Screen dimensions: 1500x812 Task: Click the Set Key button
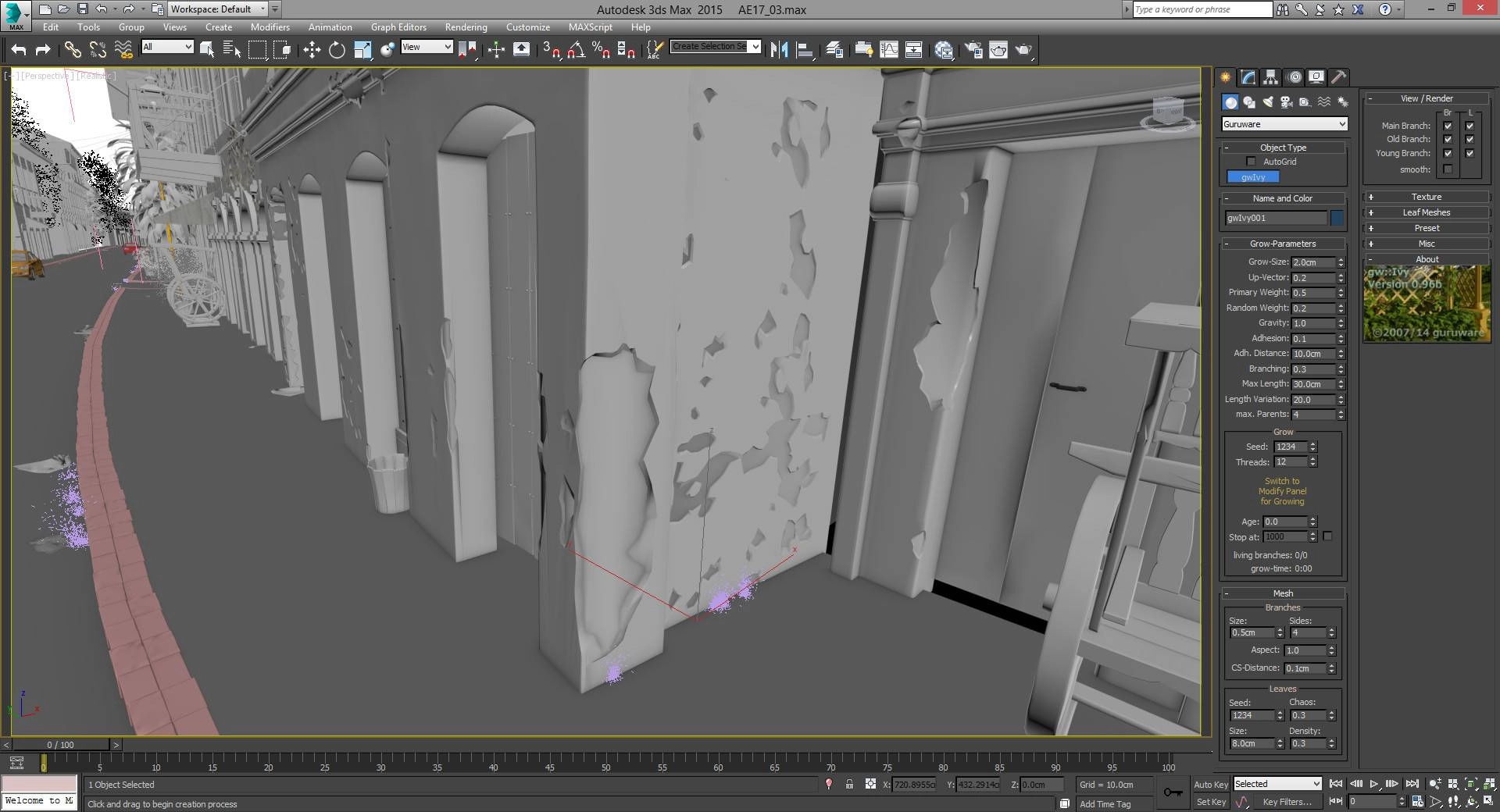pos(1211,802)
